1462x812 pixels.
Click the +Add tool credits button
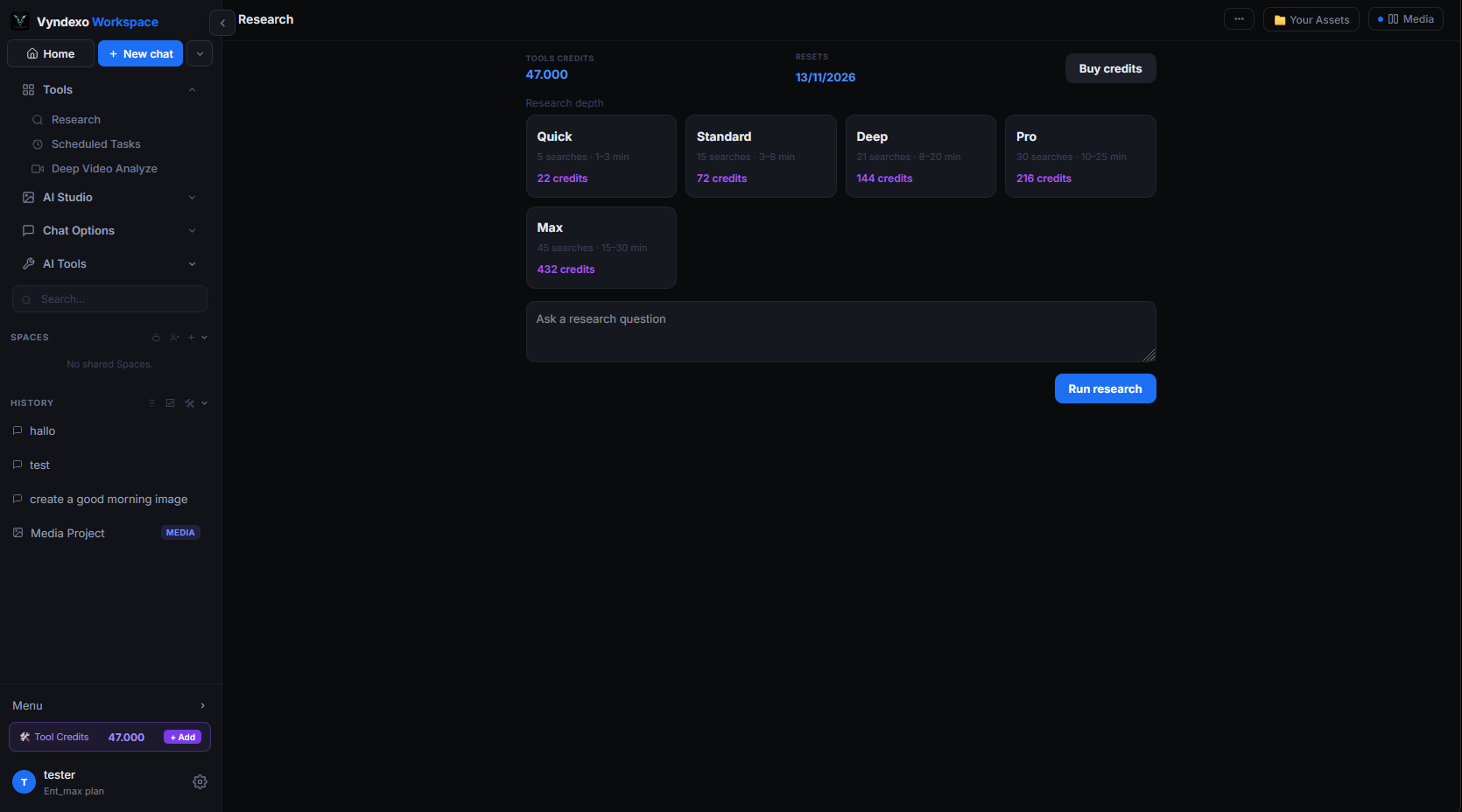183,738
